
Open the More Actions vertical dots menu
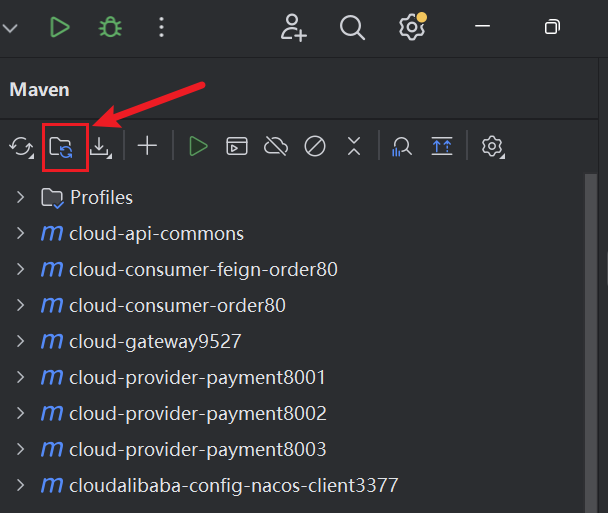point(161,28)
